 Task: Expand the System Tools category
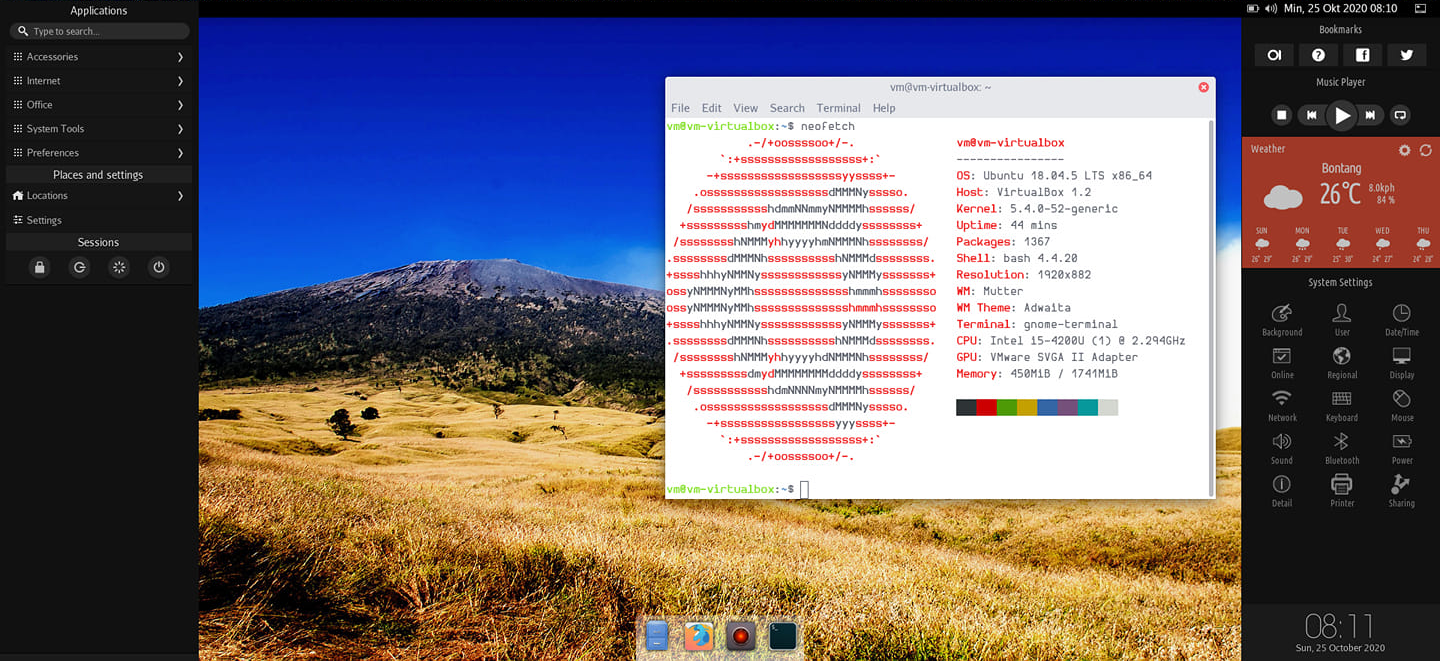(98, 129)
